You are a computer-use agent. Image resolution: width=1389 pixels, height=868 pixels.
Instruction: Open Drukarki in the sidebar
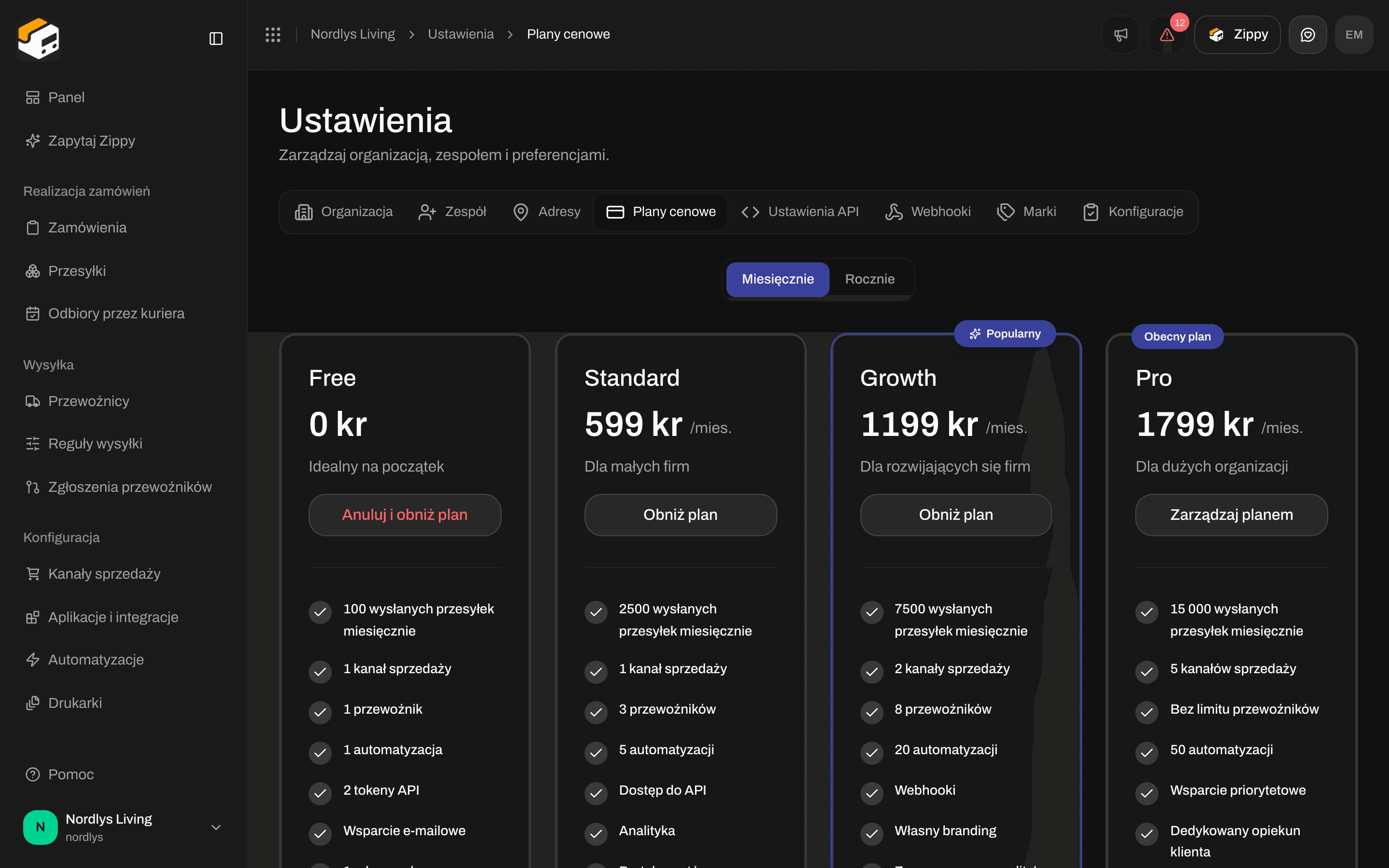click(123, 703)
